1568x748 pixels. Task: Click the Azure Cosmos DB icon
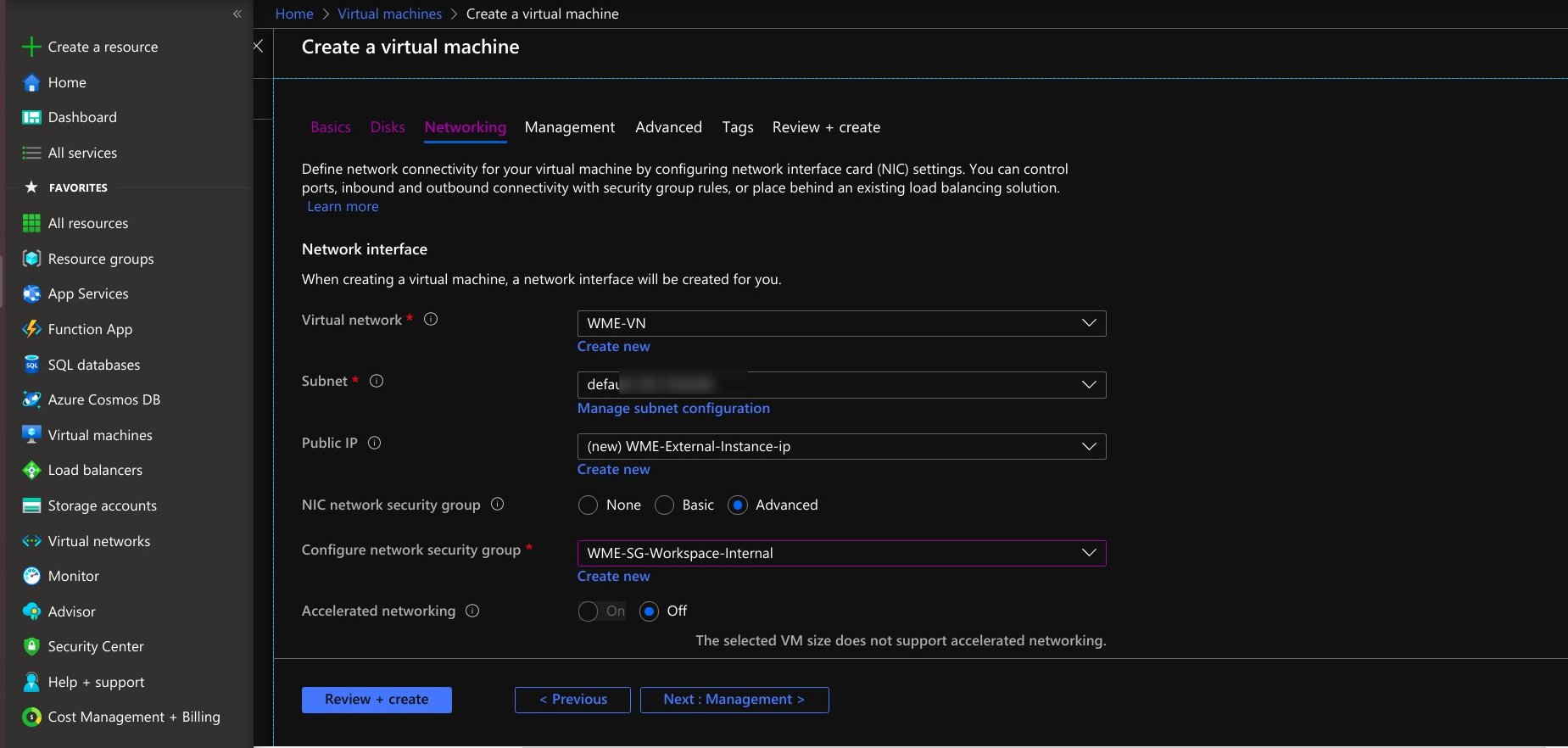click(31, 399)
